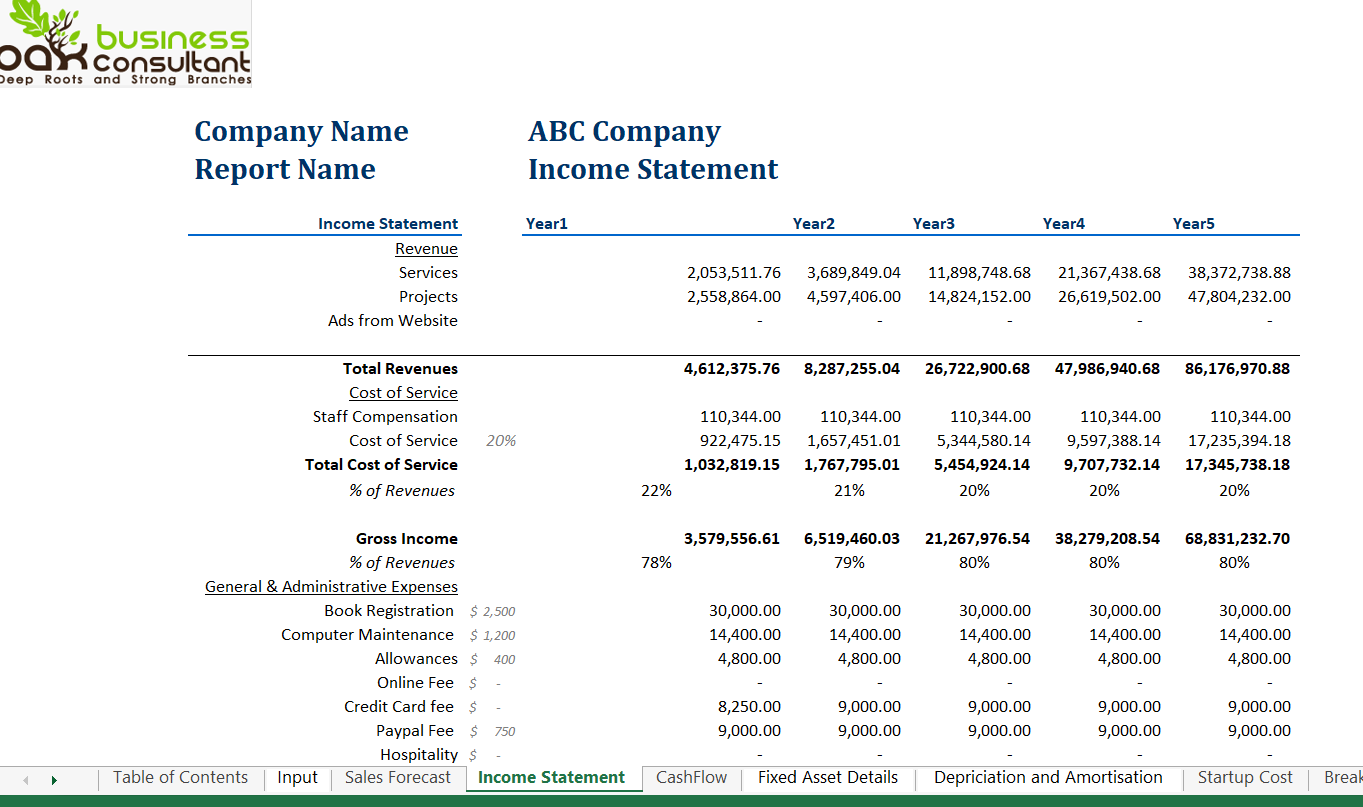Select the Online Fee label

click(415, 683)
